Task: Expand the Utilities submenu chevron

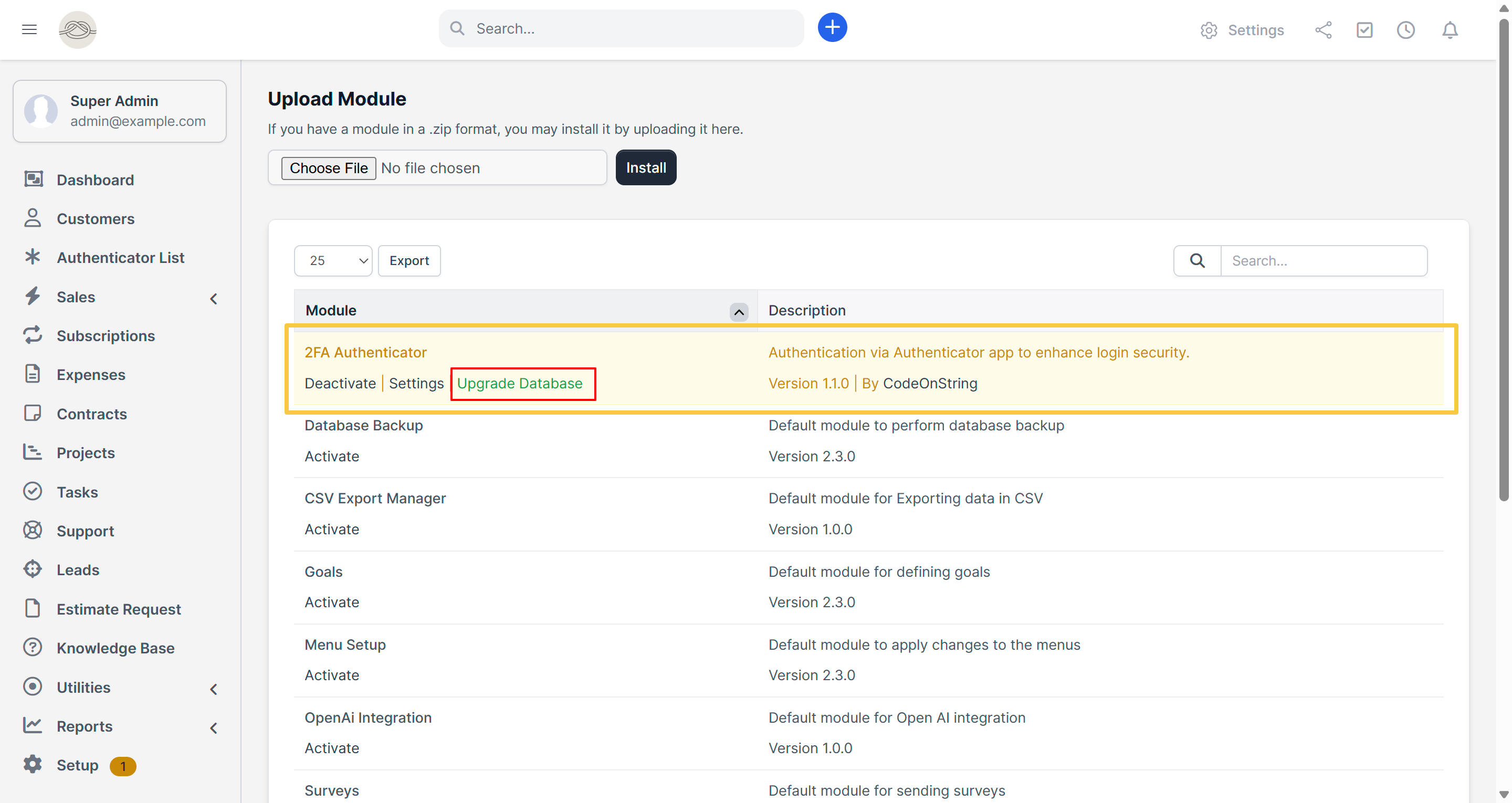Action: (214, 689)
